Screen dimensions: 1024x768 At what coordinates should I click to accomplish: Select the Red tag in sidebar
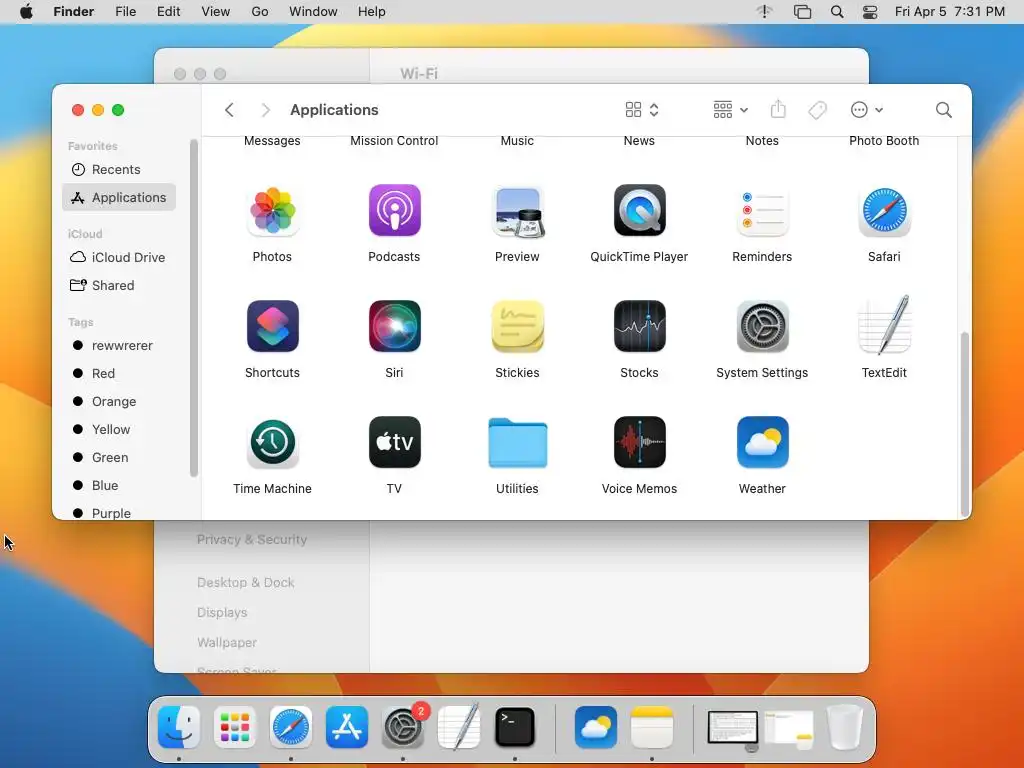(119, 374)
